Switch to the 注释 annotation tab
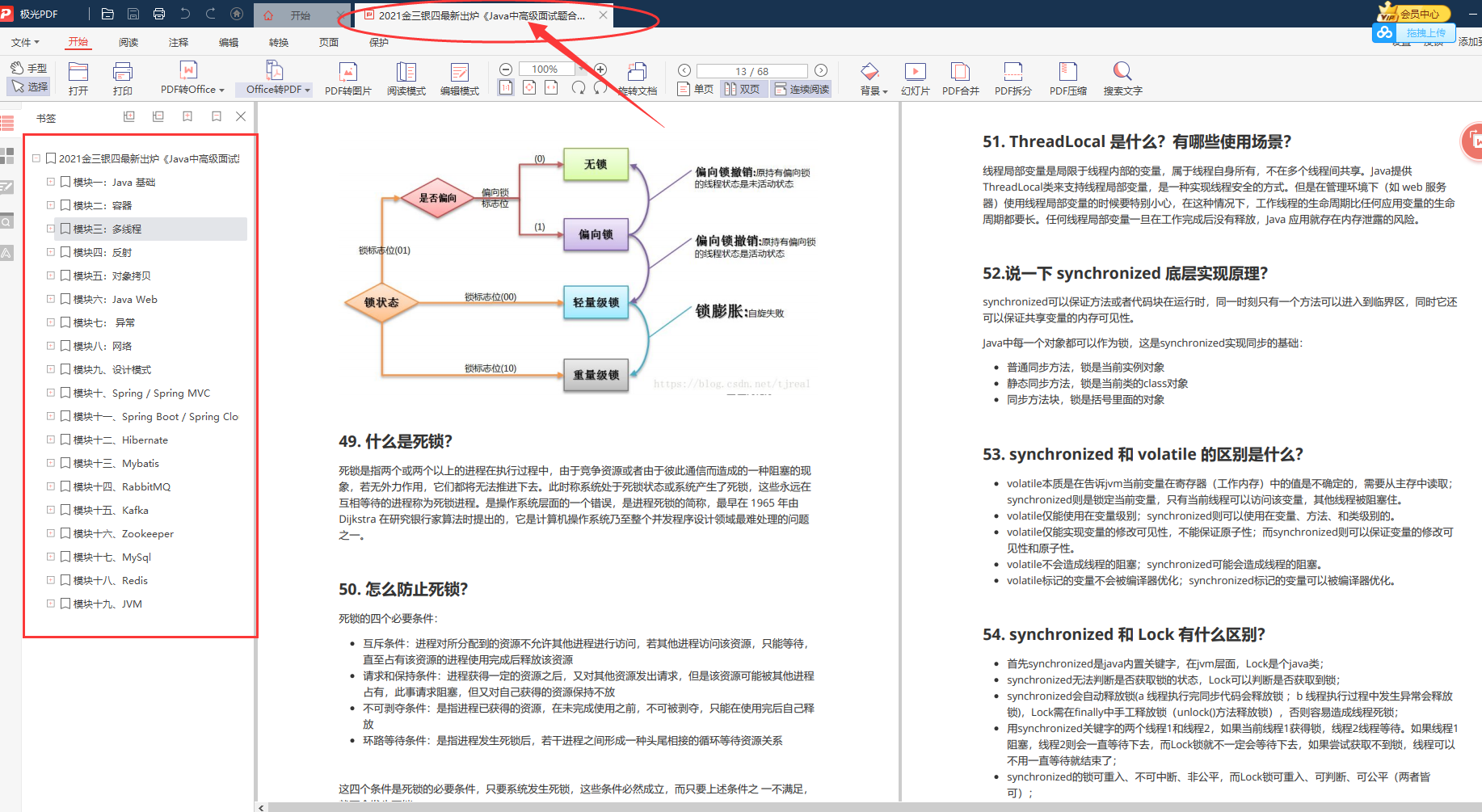 [x=179, y=42]
